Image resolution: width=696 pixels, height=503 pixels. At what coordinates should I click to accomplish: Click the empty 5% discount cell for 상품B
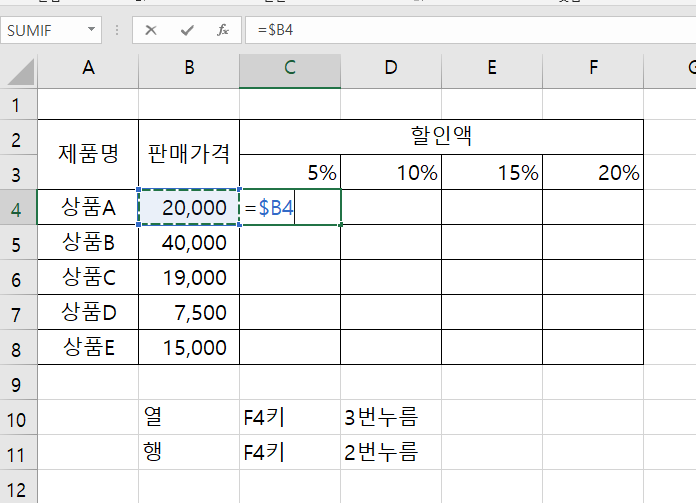290,242
